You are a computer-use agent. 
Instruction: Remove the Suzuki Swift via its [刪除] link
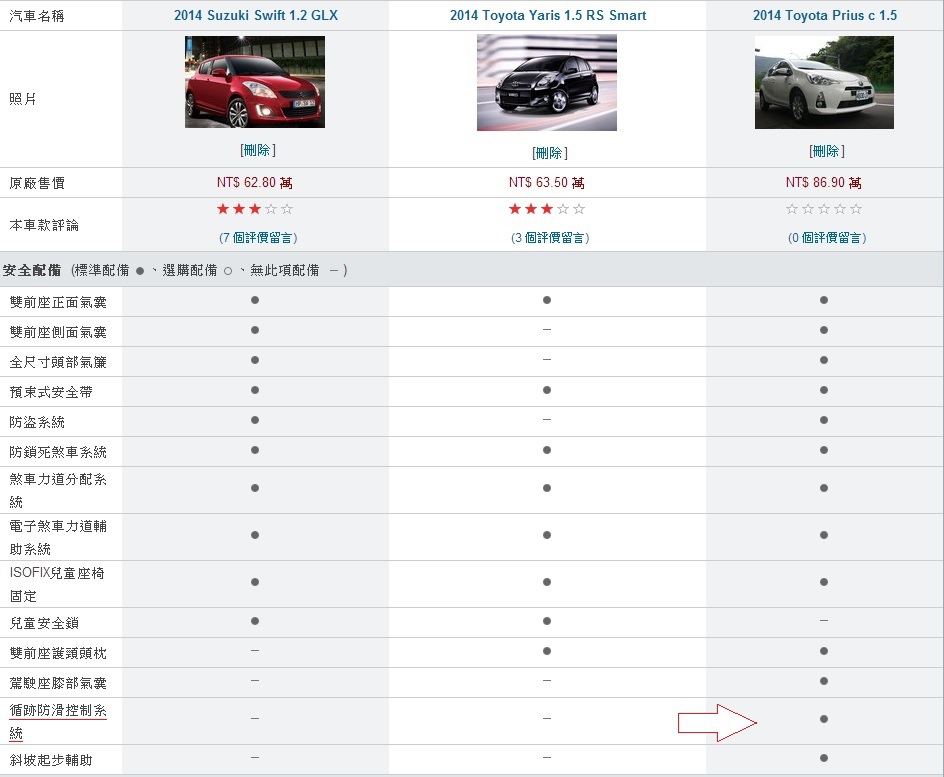[x=258, y=150]
